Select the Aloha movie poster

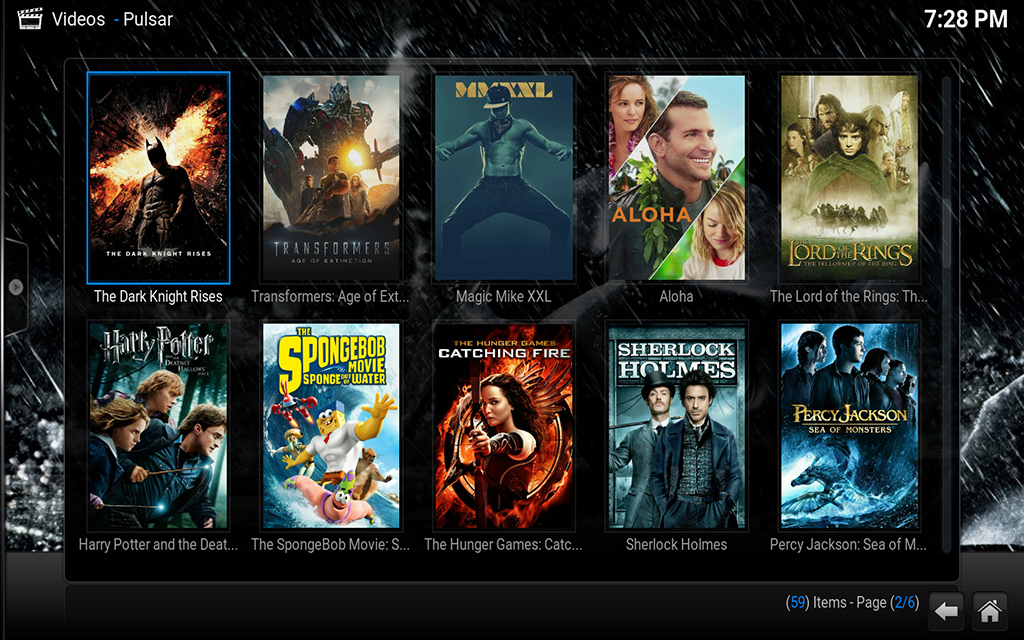click(x=676, y=178)
